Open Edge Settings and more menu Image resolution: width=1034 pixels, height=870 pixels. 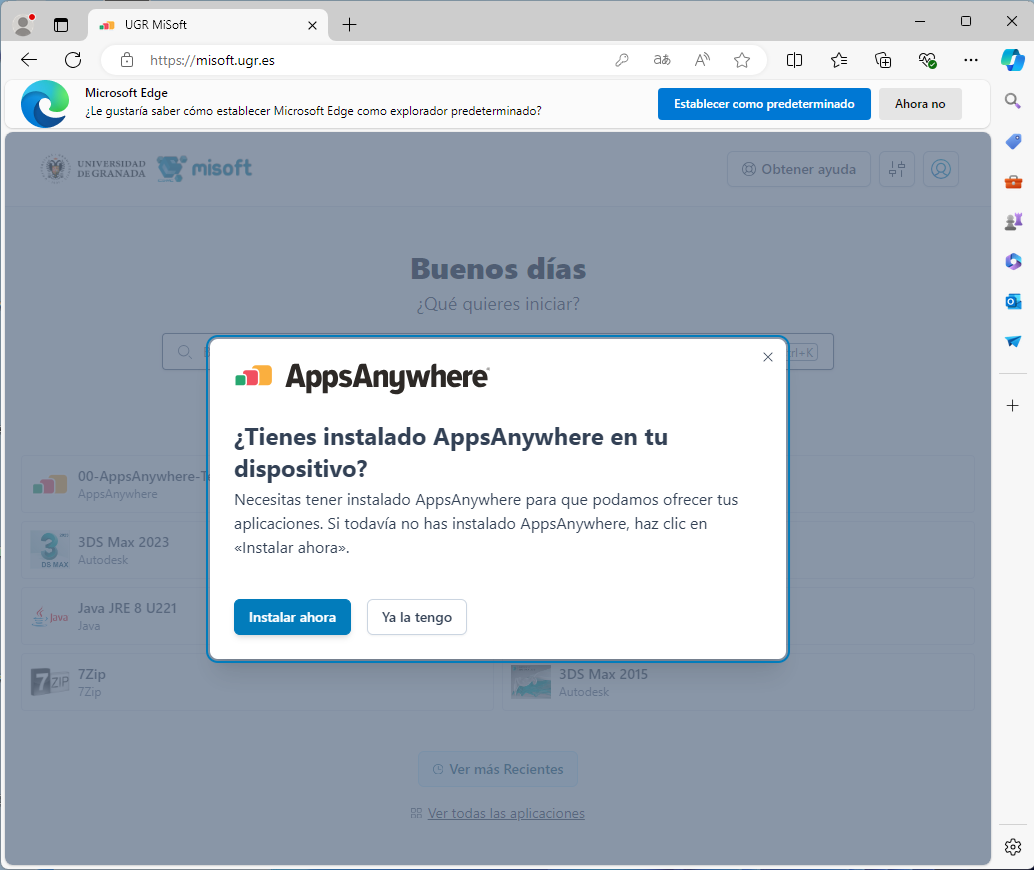coord(971,60)
